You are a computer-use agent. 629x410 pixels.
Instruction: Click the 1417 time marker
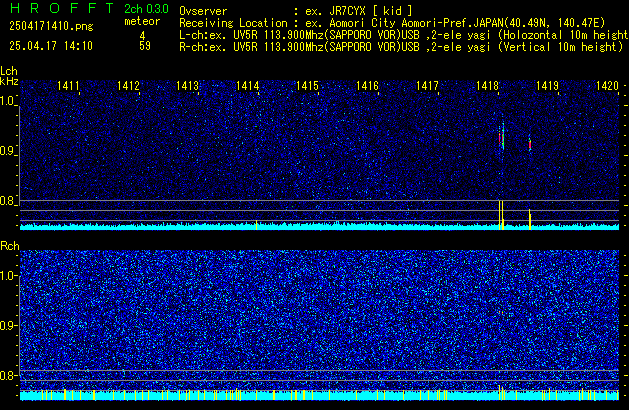427,86
